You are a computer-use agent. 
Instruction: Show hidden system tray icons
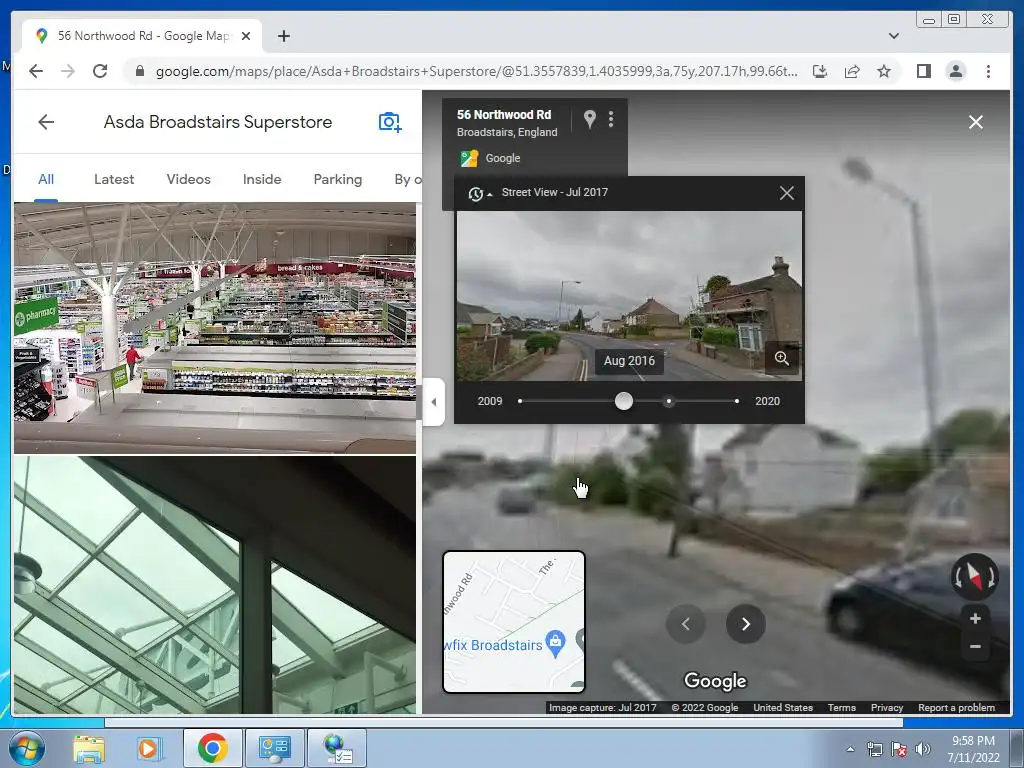[850, 749]
